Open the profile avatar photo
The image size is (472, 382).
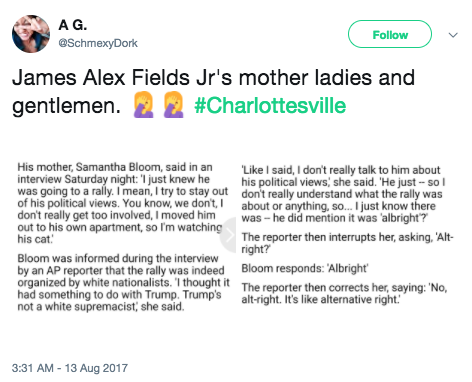point(31,34)
